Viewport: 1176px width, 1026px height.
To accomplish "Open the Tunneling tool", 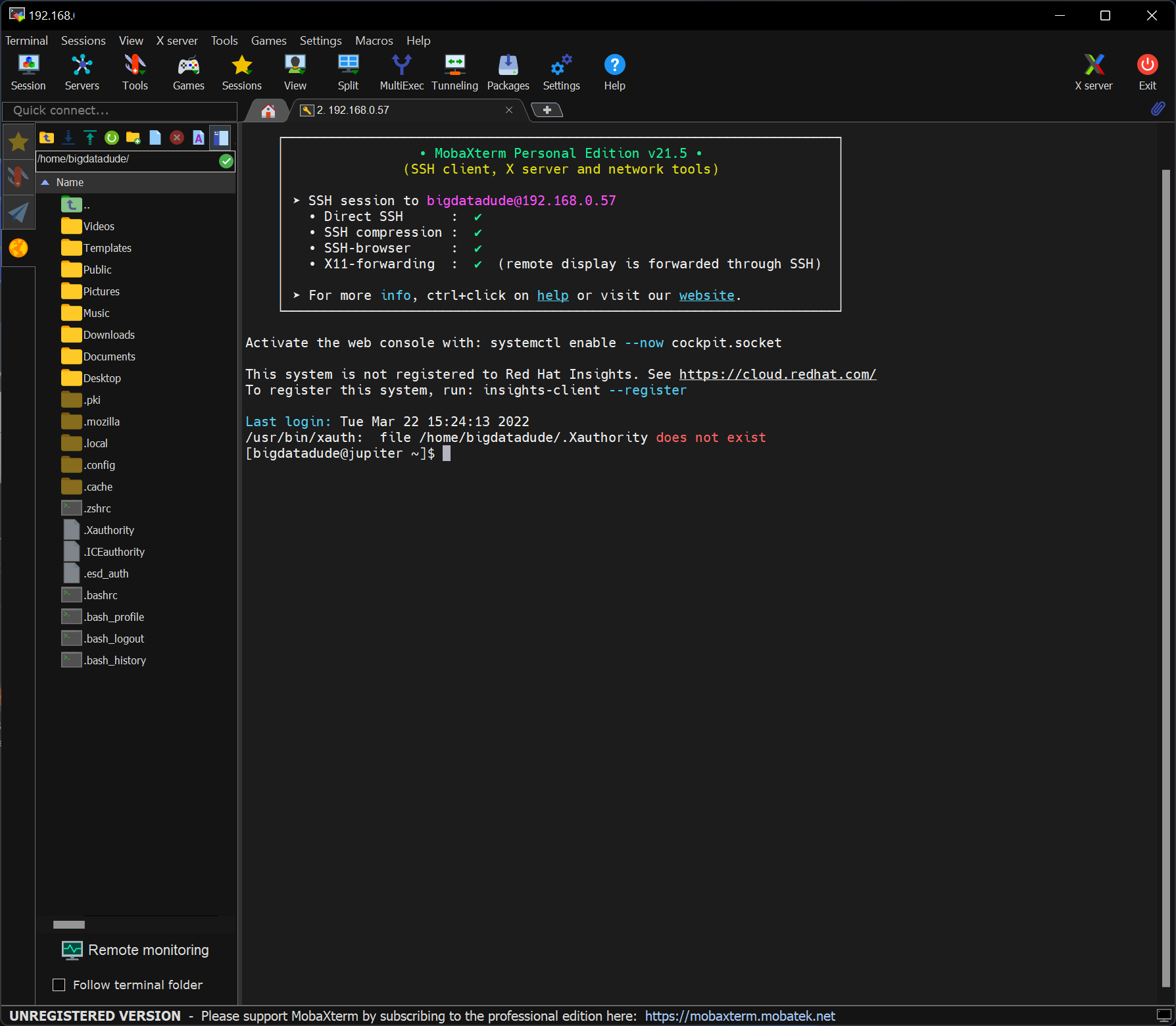I will [x=454, y=72].
